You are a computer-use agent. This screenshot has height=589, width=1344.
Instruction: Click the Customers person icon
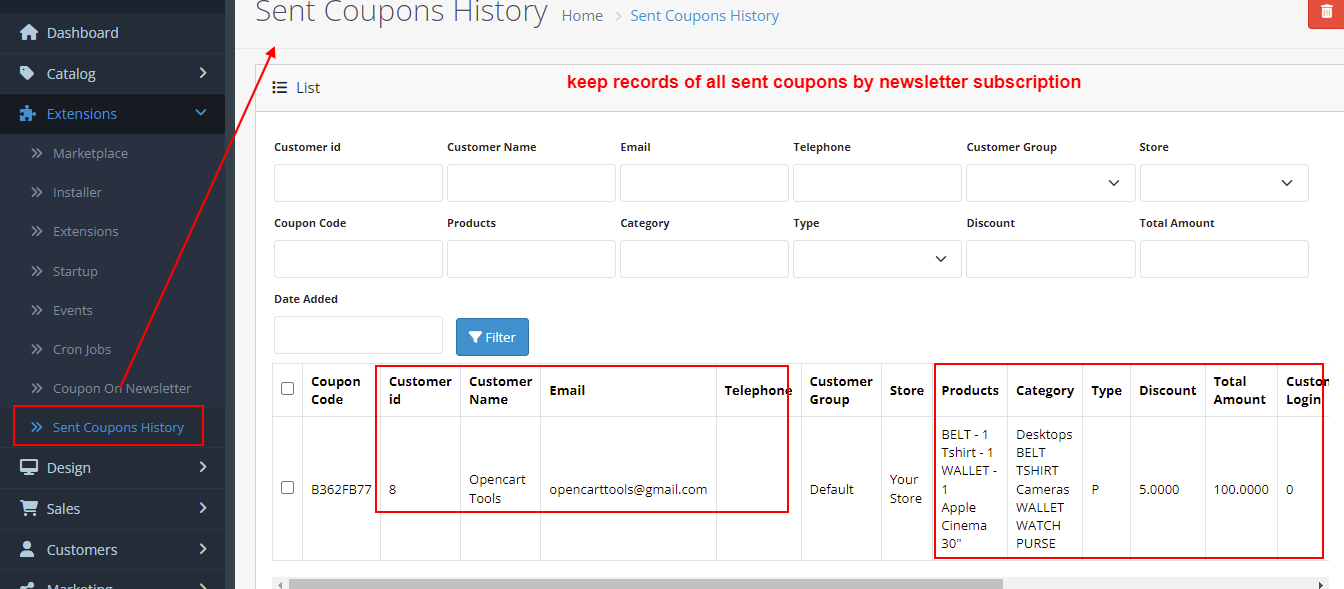coord(28,550)
